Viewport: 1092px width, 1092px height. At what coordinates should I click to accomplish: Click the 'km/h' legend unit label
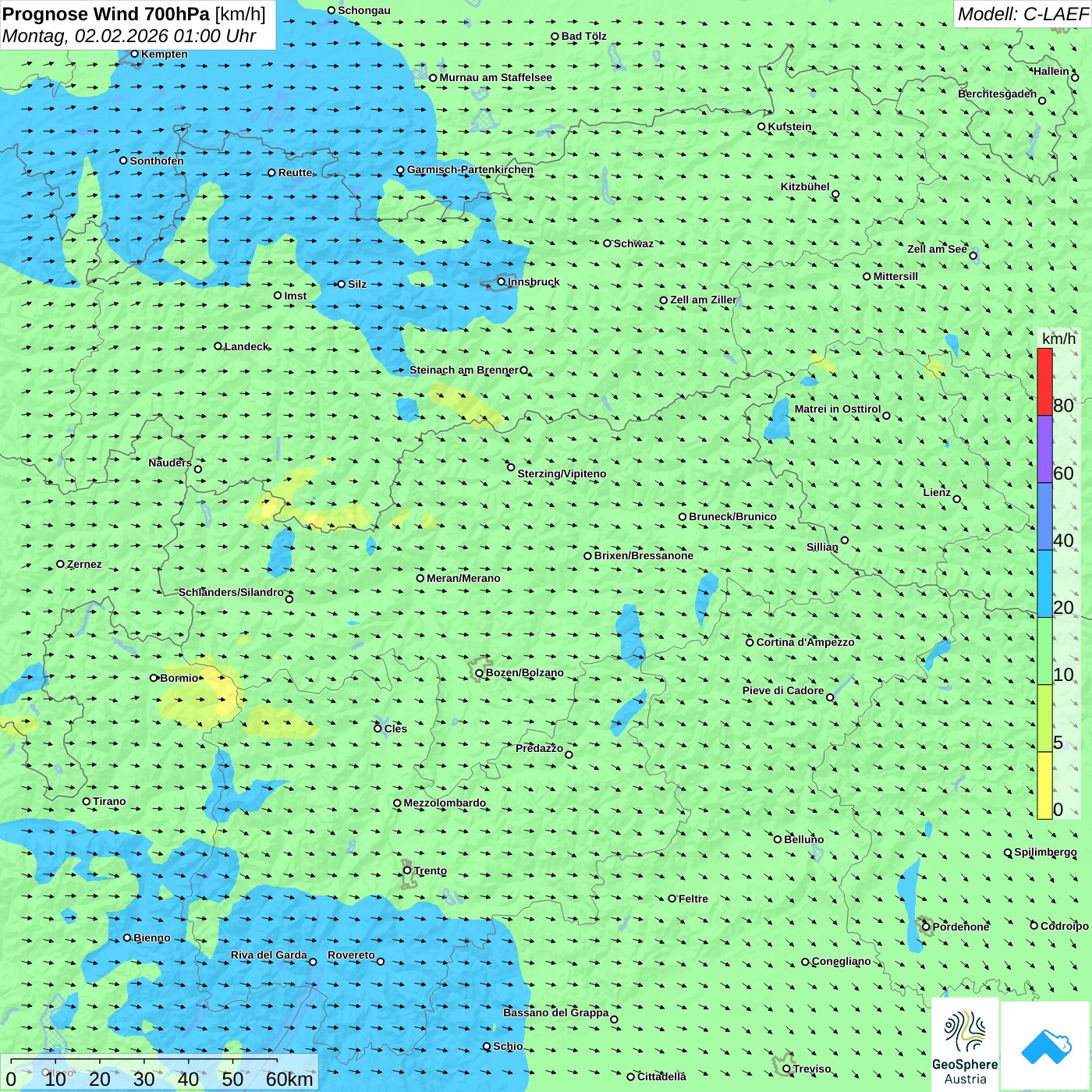[x=1058, y=339]
